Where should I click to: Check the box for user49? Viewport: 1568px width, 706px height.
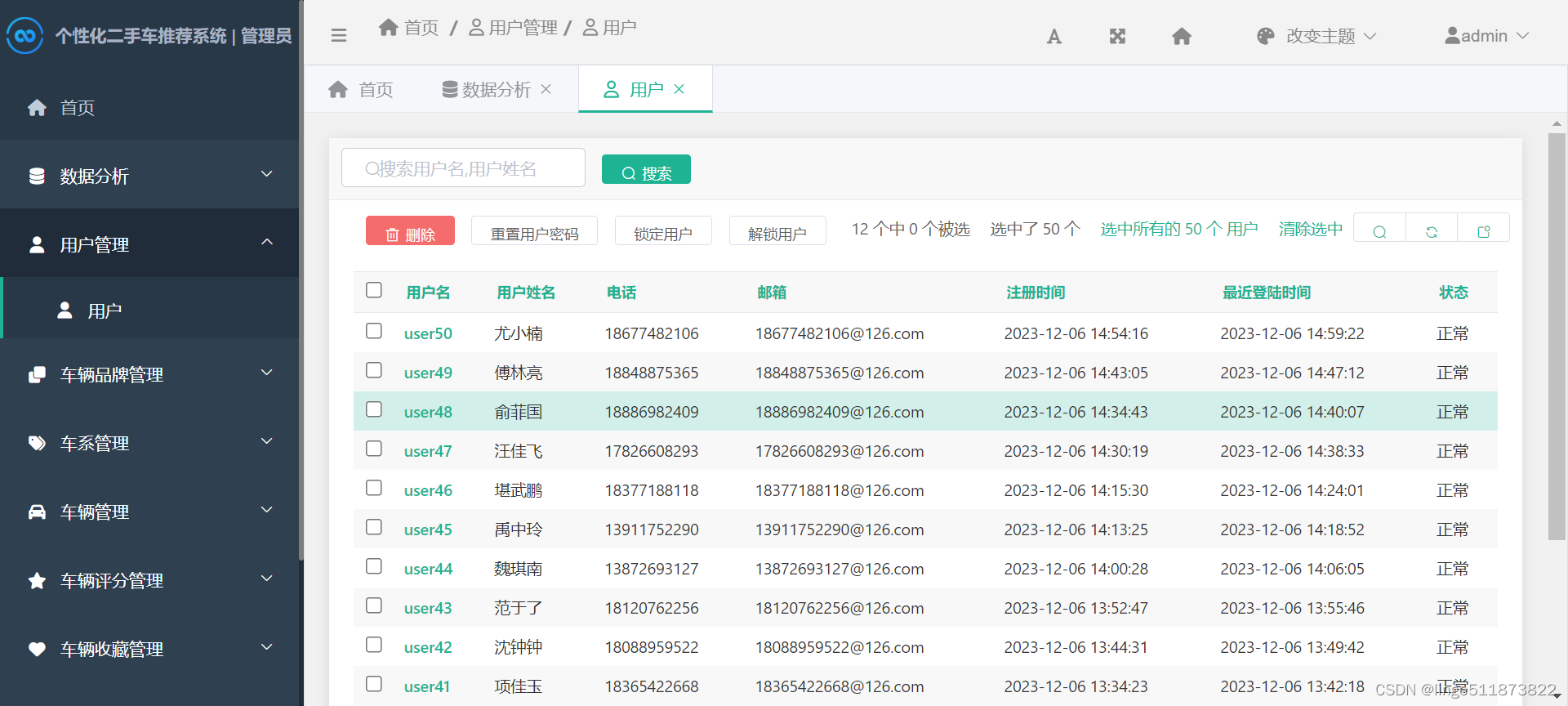coord(374,370)
